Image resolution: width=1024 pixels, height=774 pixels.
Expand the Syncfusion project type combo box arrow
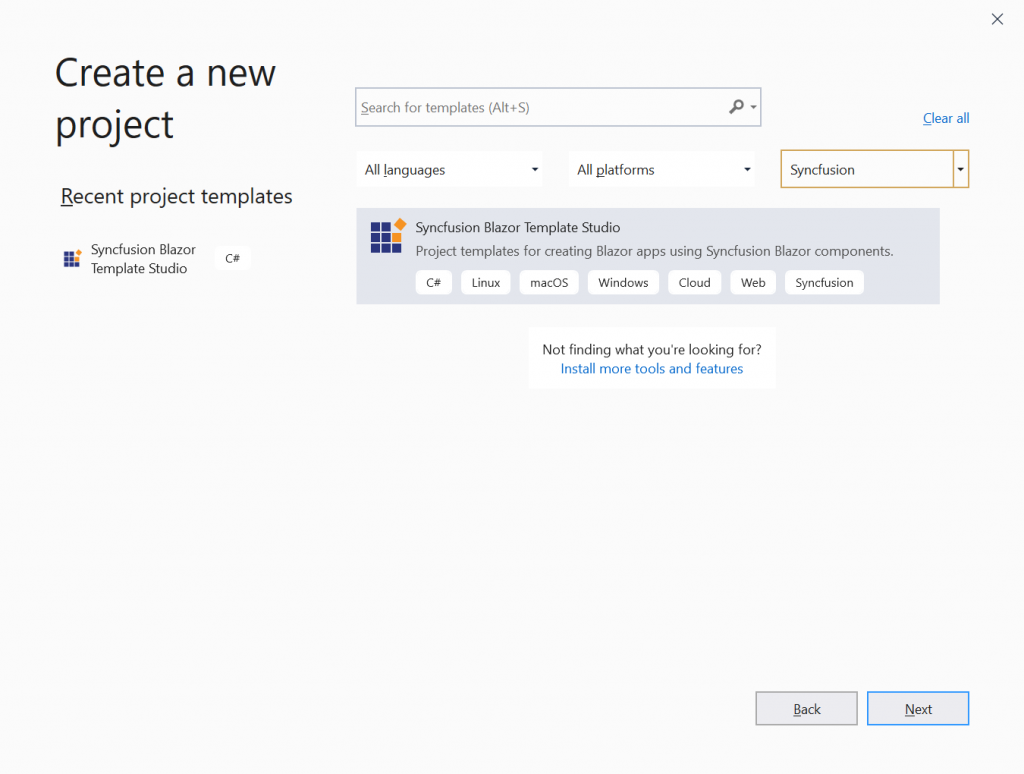[x=961, y=169]
